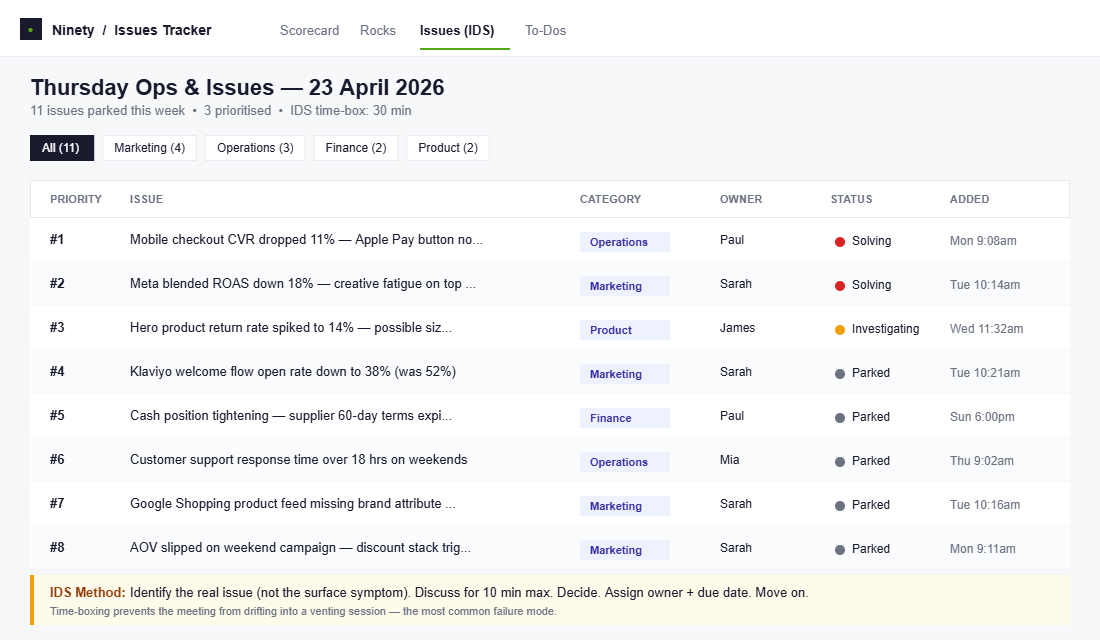Image resolution: width=1100 pixels, height=640 pixels.
Task: Click grey Parked status dot for issue #5
Action: (840, 418)
